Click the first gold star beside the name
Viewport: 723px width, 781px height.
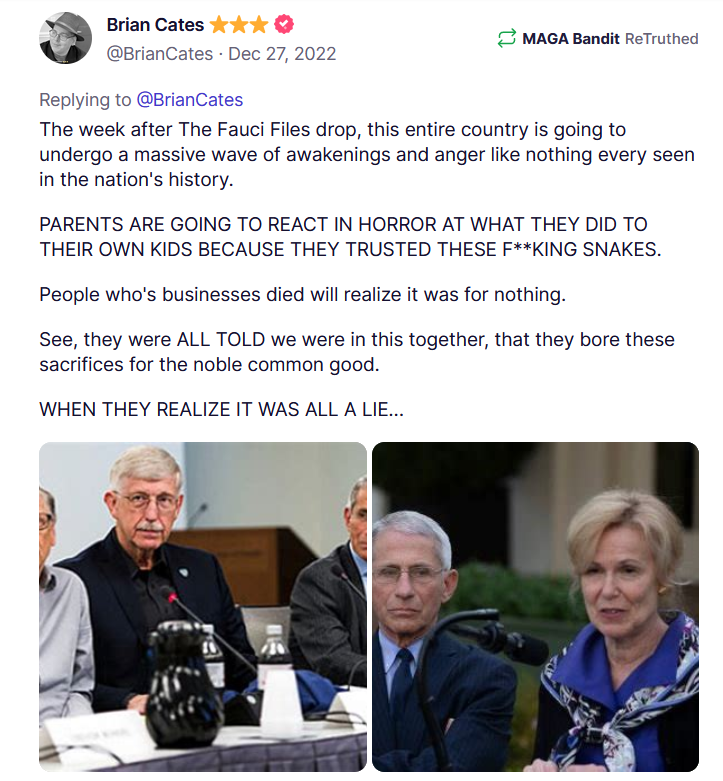[219, 25]
